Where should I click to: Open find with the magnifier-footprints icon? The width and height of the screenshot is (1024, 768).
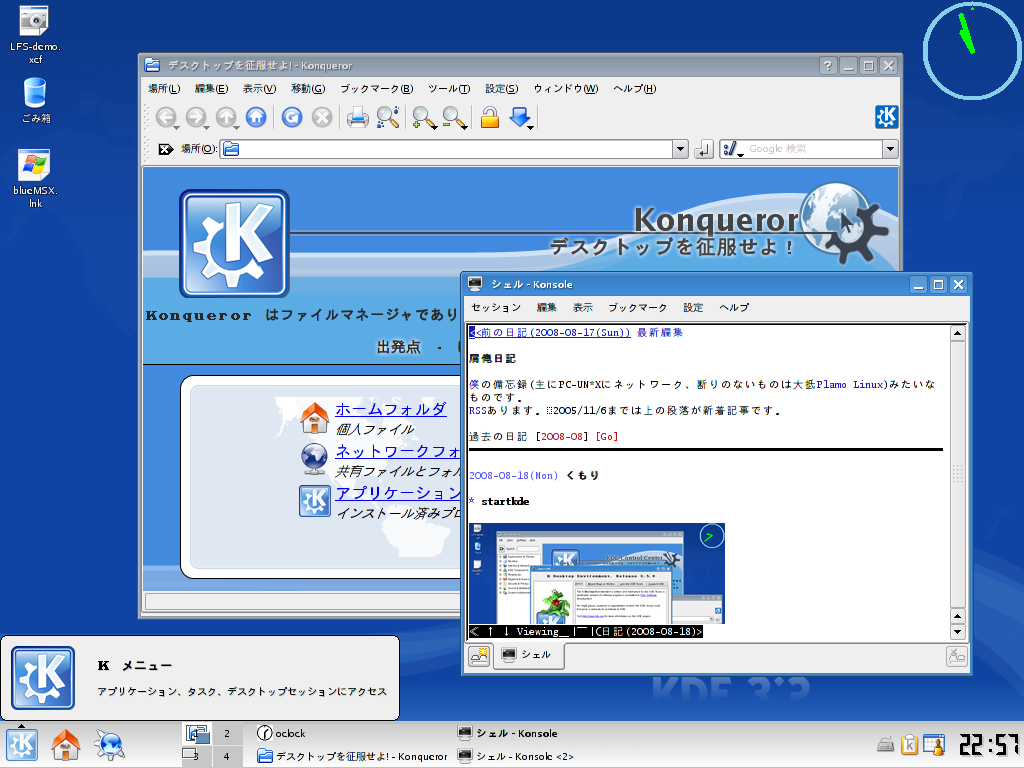point(388,118)
